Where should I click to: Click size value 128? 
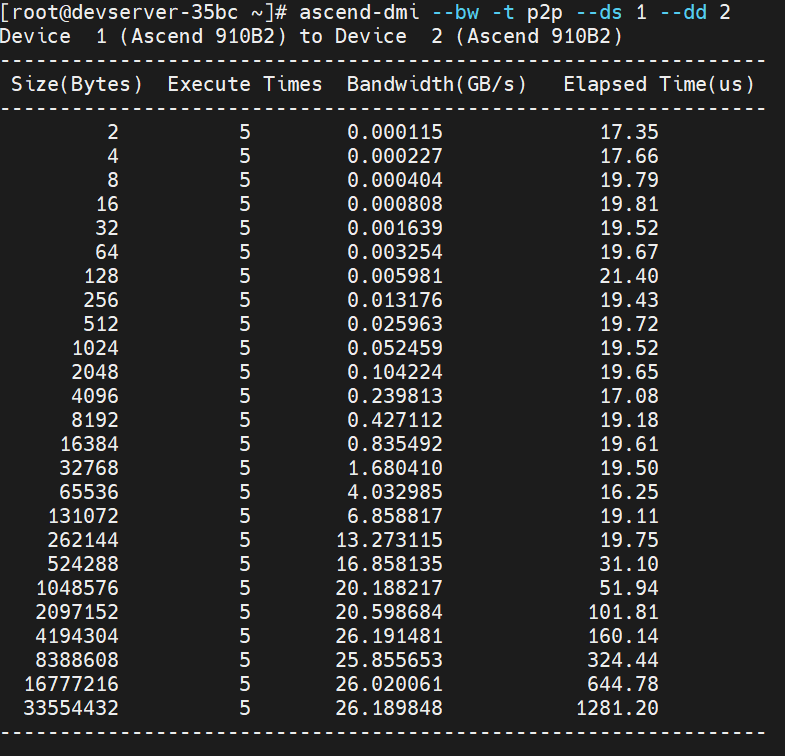pyautogui.click(x=101, y=276)
